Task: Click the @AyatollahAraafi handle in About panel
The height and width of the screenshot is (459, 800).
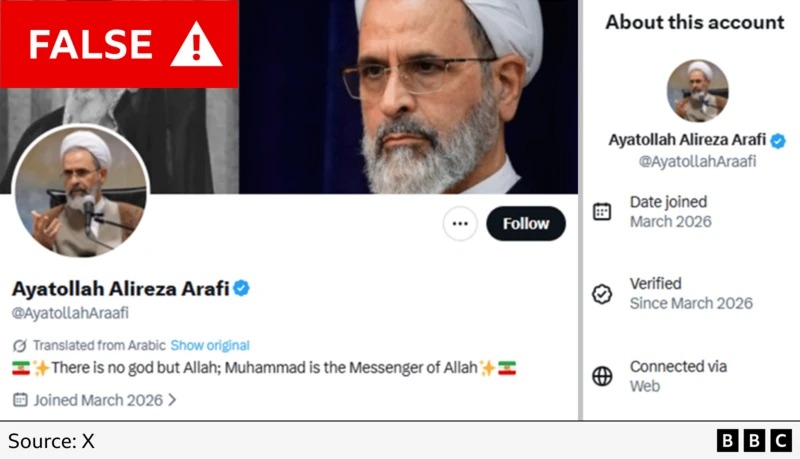Action: (x=697, y=161)
